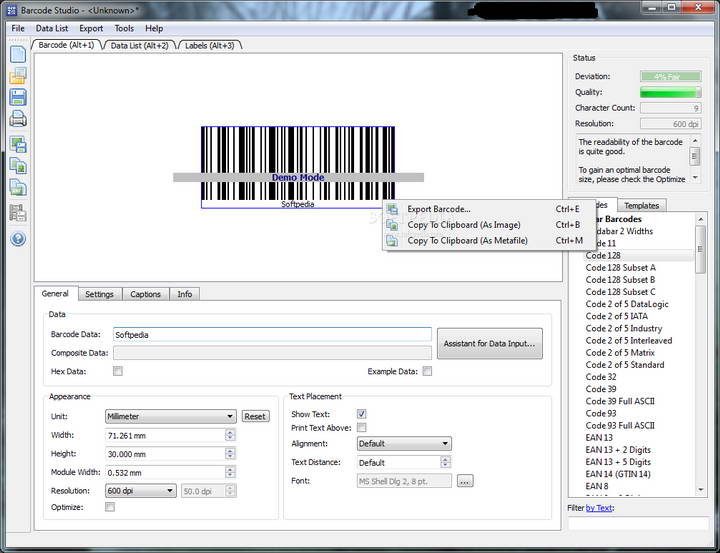
Task: Click the barcode preview image
Action: click(298, 167)
